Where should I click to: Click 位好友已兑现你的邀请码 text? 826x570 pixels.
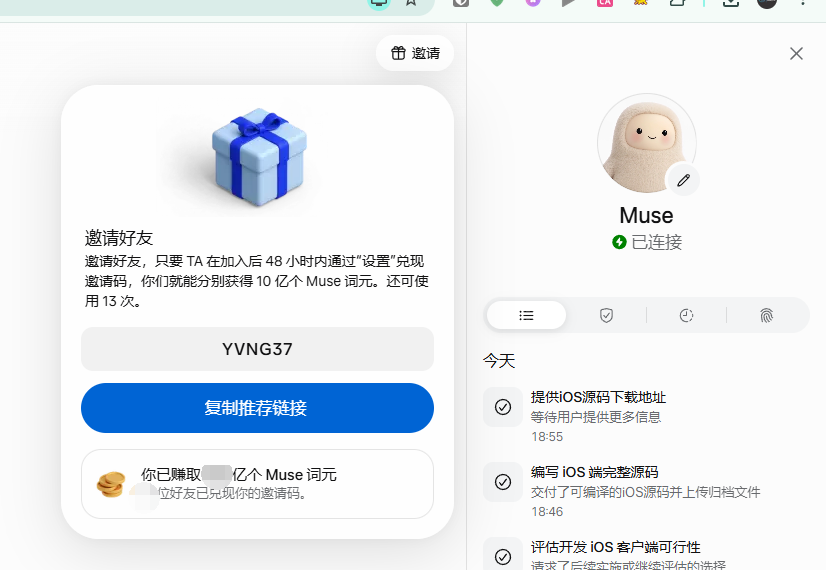coord(232,493)
